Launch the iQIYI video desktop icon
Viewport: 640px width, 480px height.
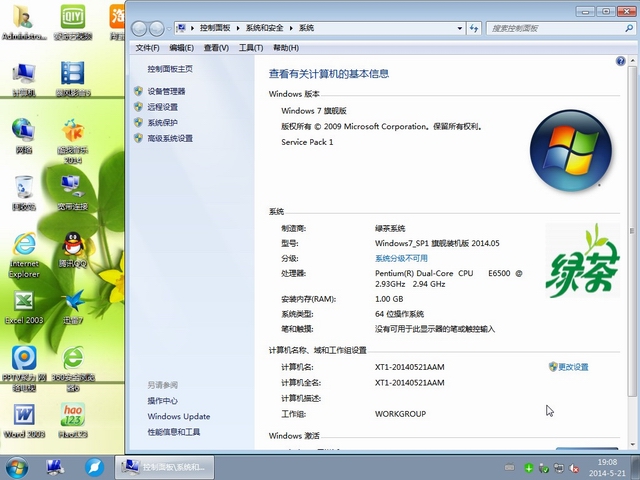pyautogui.click(x=73, y=22)
